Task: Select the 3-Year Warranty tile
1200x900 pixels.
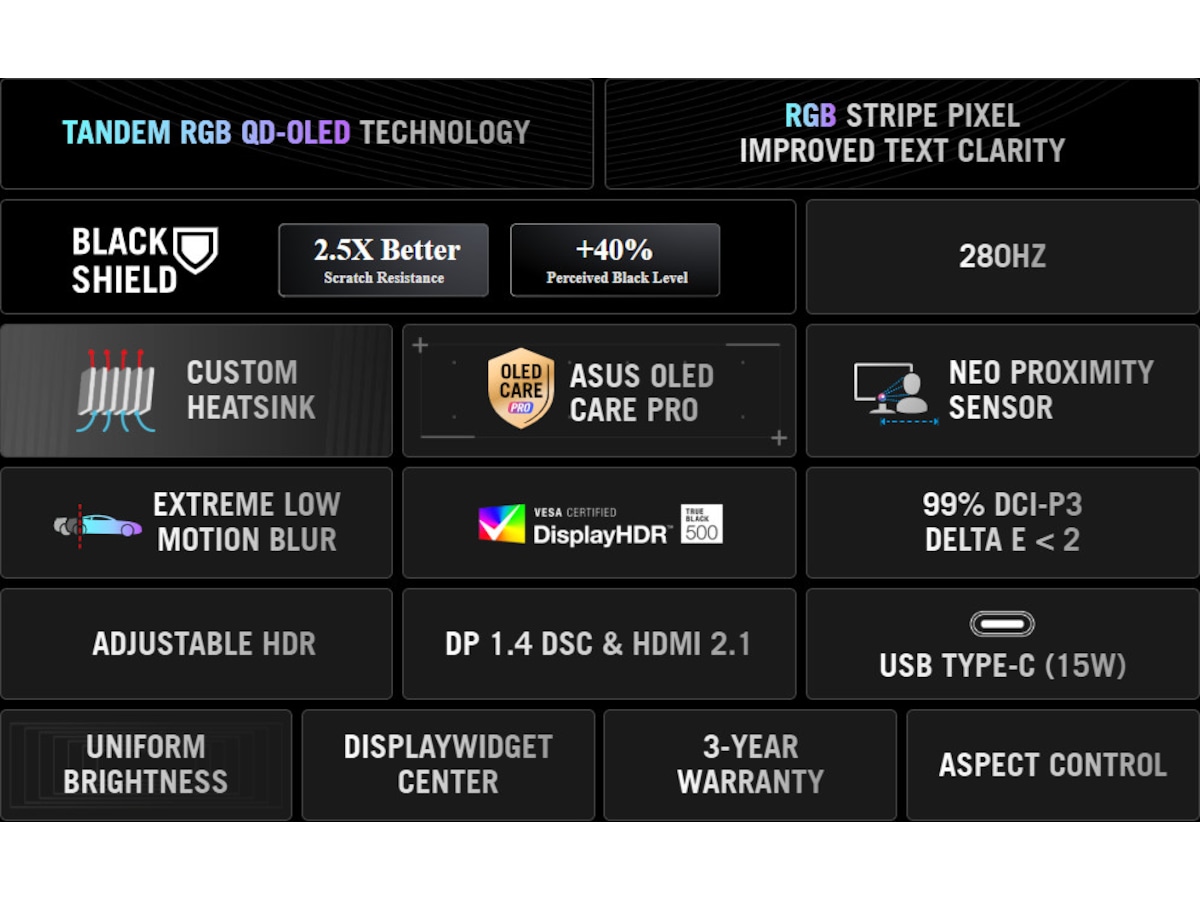Action: [750, 765]
